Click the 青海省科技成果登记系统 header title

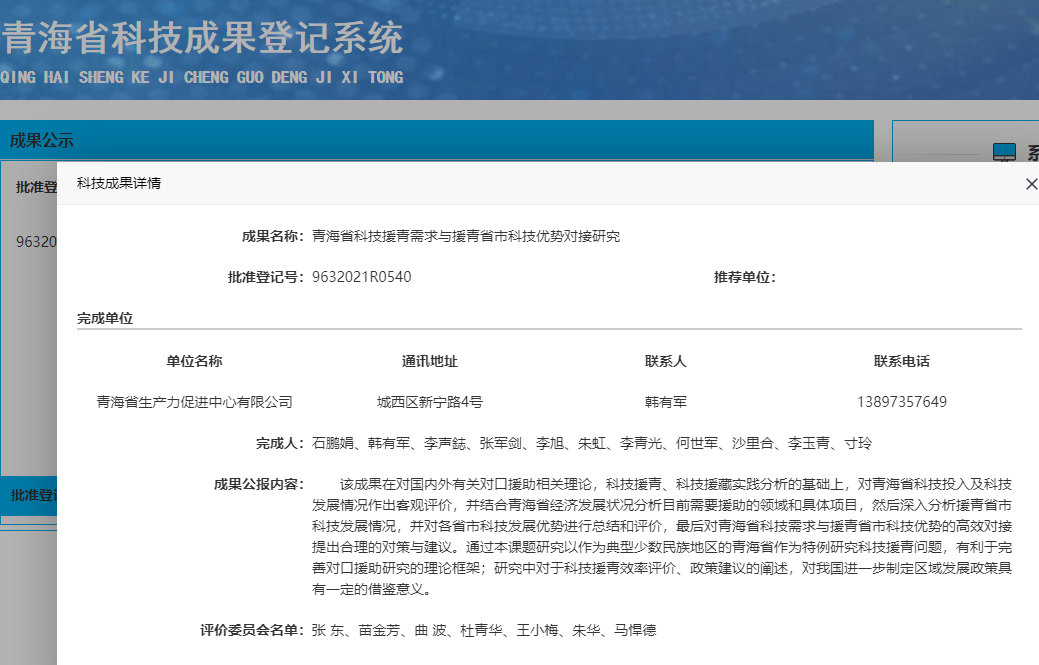tap(202, 40)
